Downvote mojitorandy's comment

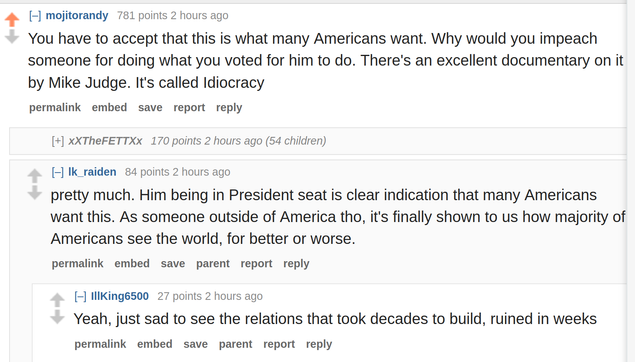[12, 37]
